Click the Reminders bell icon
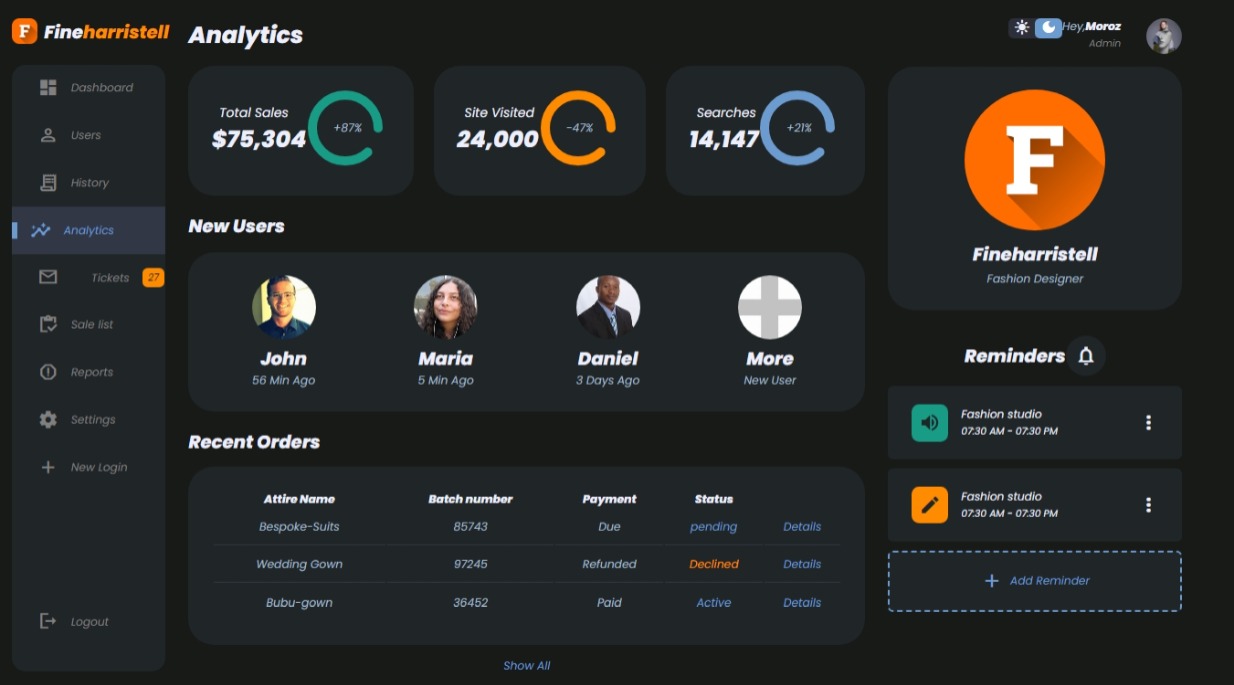1234x685 pixels. point(1086,356)
